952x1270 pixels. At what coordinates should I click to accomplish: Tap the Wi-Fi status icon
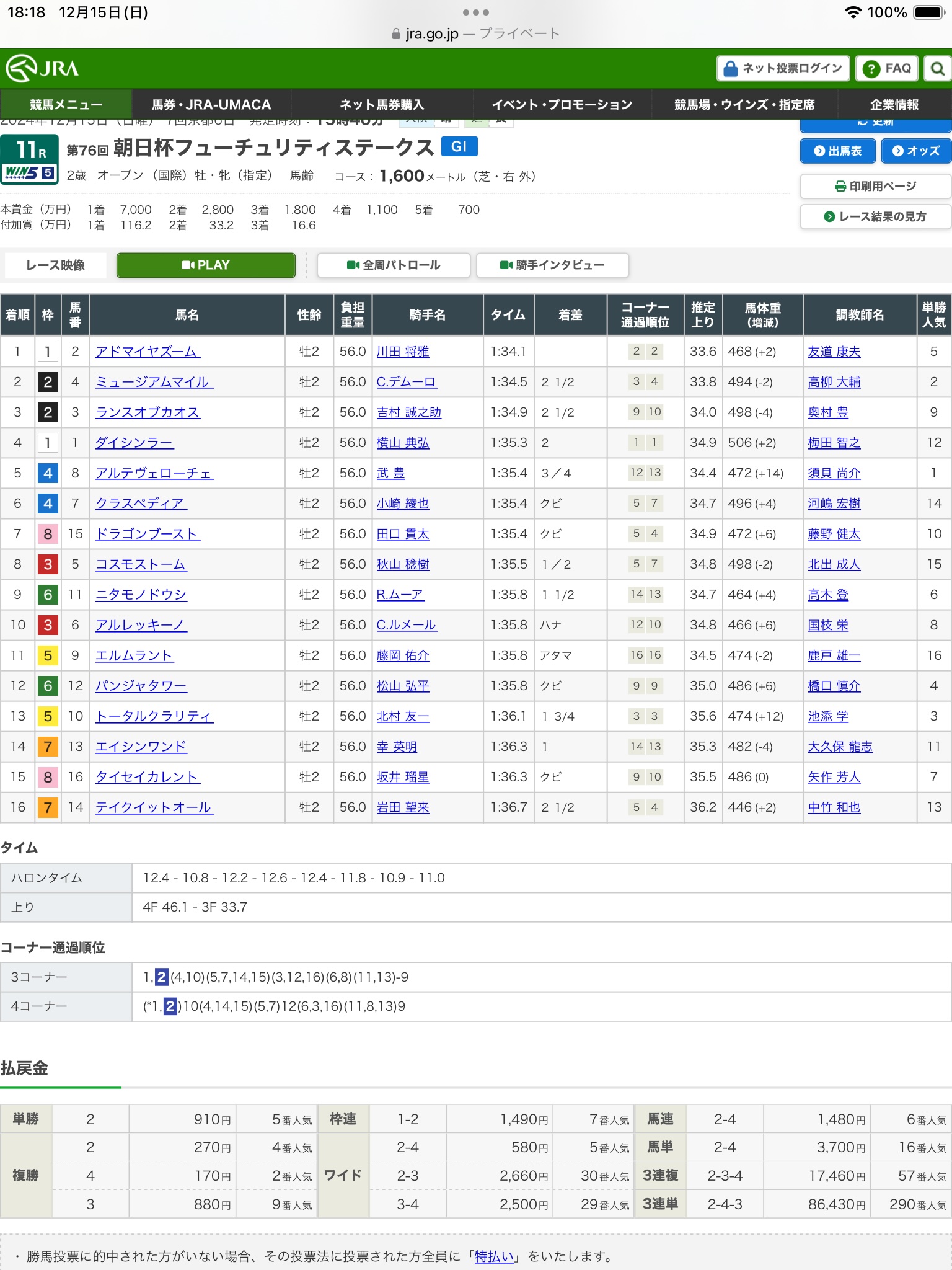pyautogui.click(x=853, y=12)
